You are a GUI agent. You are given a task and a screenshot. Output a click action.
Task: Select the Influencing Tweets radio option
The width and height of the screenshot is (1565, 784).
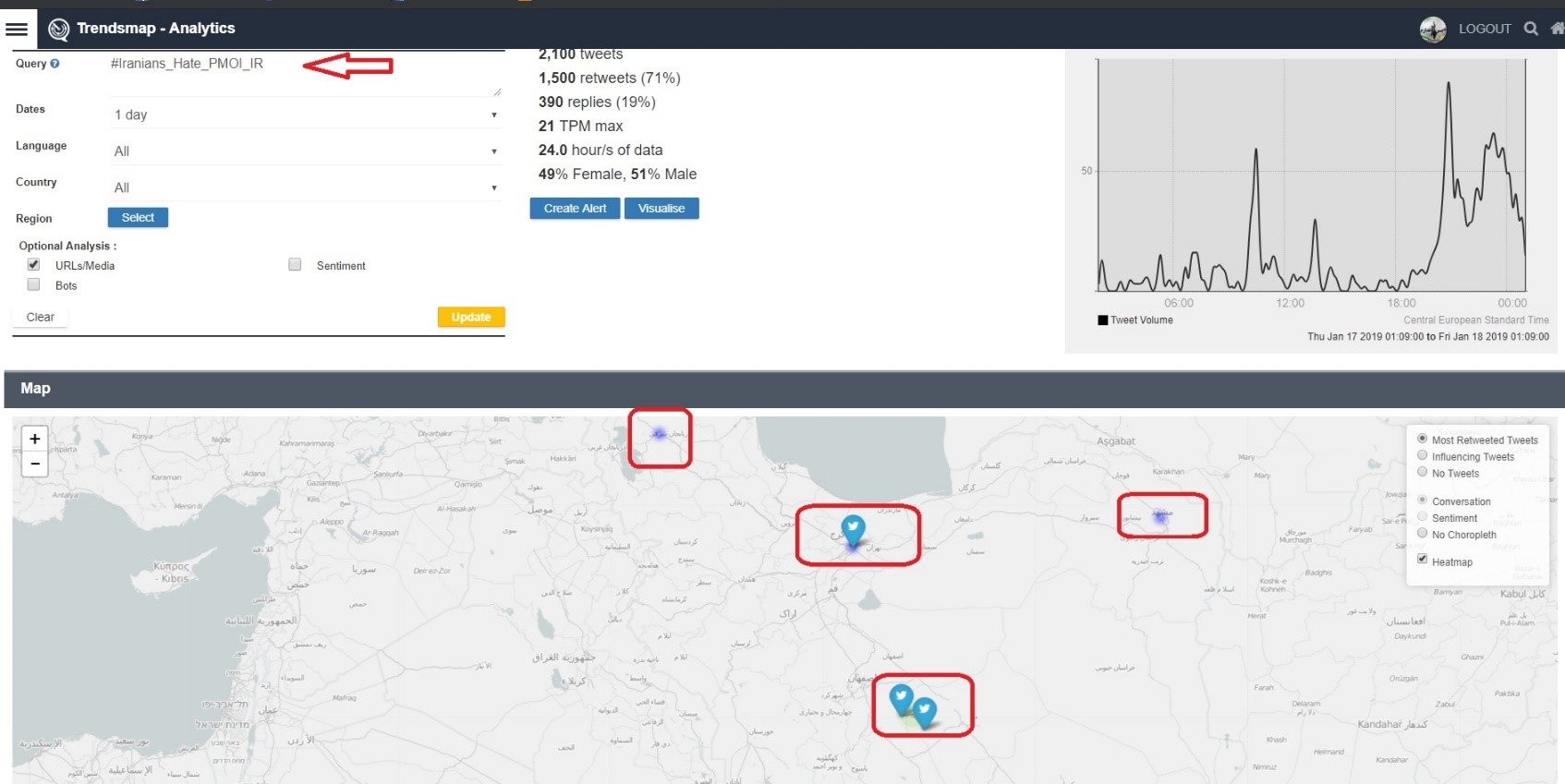[x=1423, y=456]
